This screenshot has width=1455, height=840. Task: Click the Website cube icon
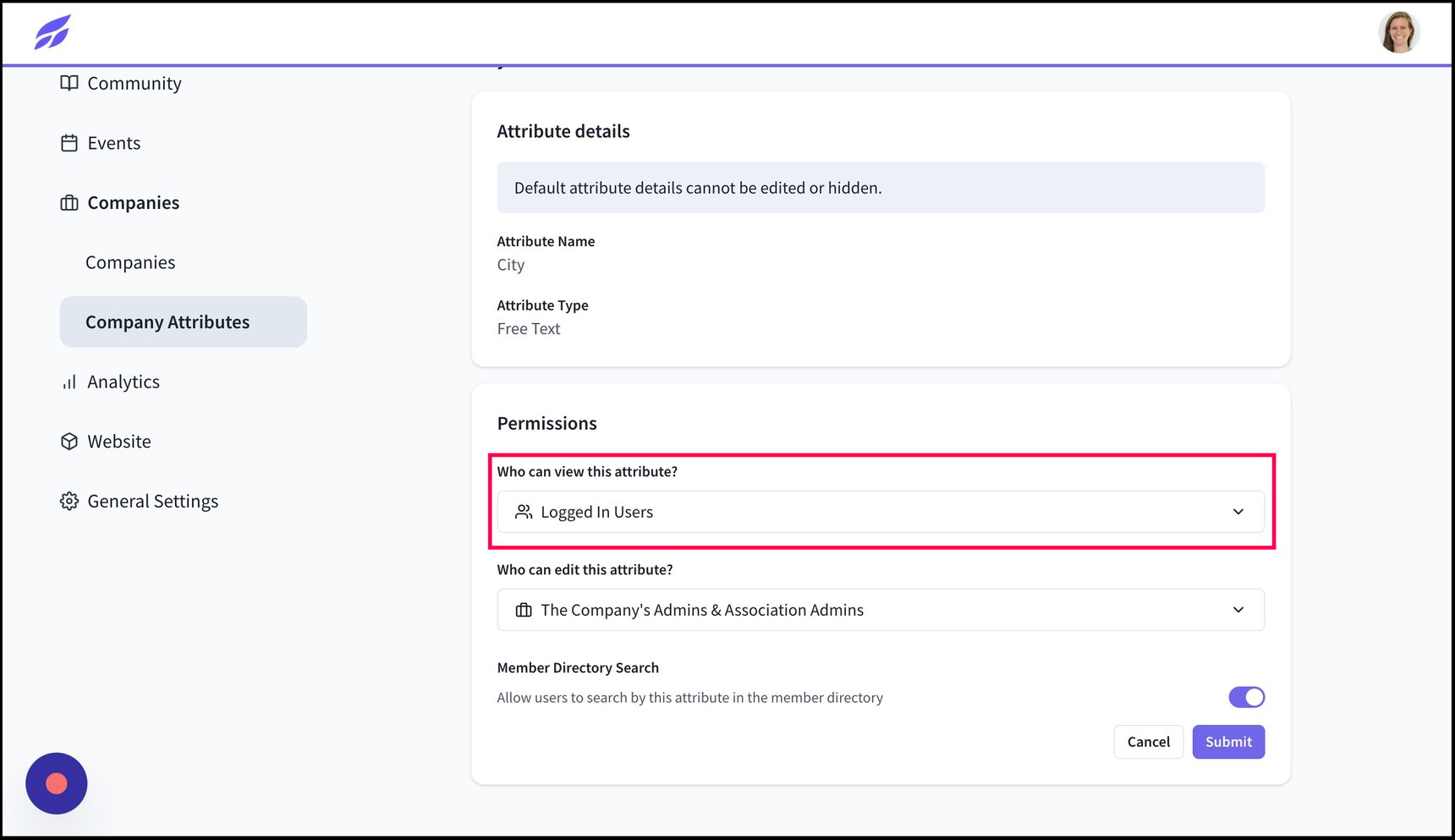point(69,442)
